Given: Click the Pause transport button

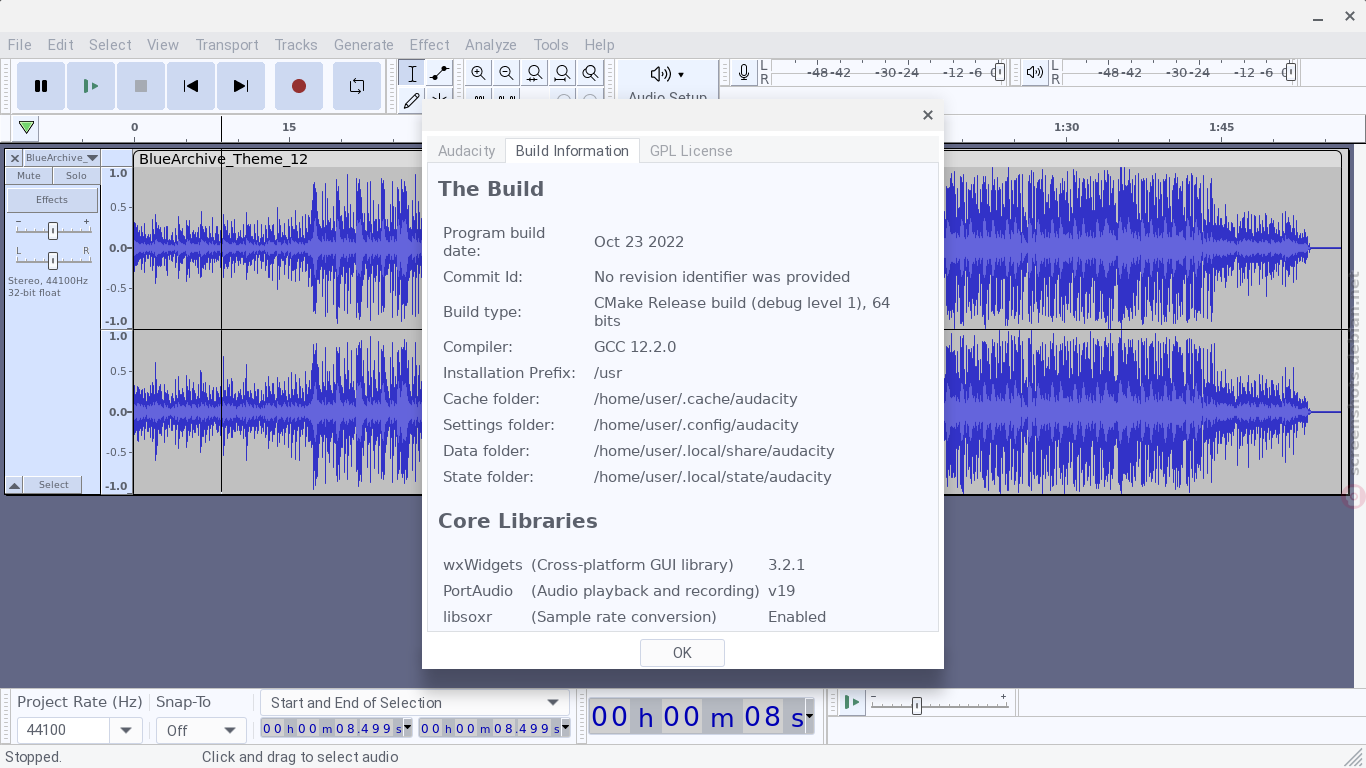Looking at the screenshot, I should [41, 86].
